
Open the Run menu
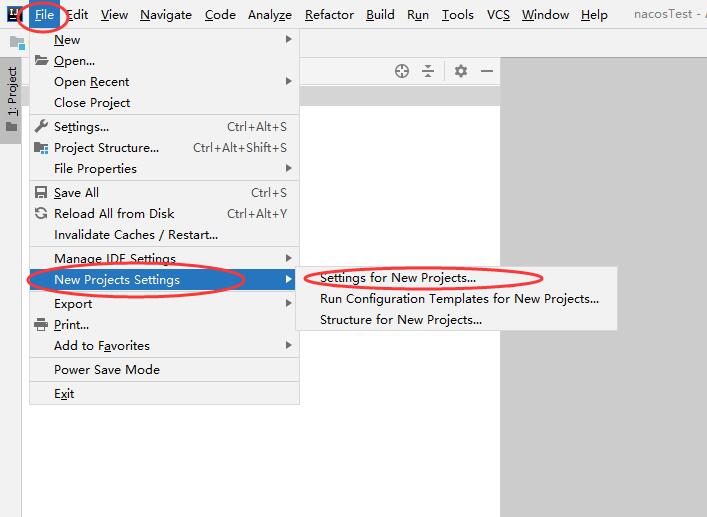[x=418, y=15]
